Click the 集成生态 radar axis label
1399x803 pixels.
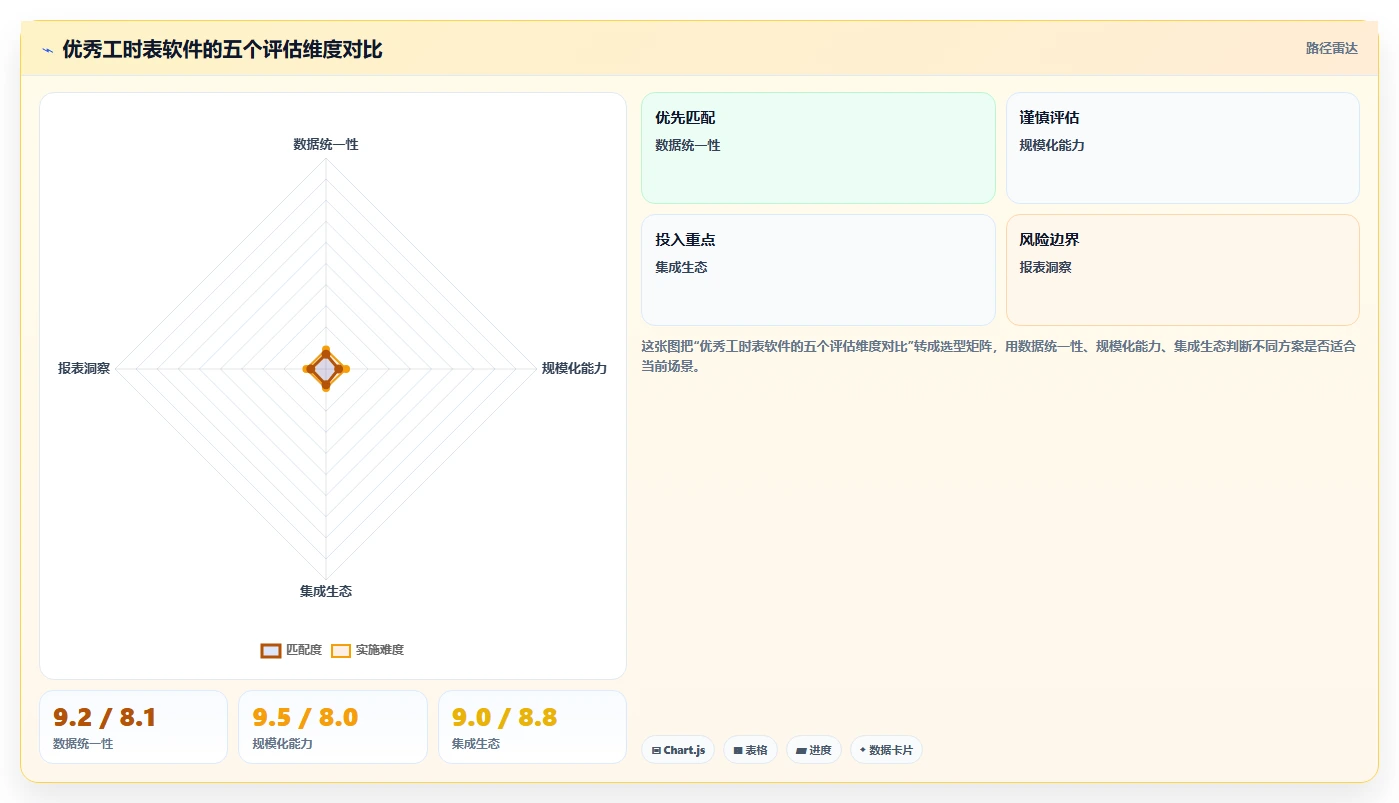click(326, 591)
